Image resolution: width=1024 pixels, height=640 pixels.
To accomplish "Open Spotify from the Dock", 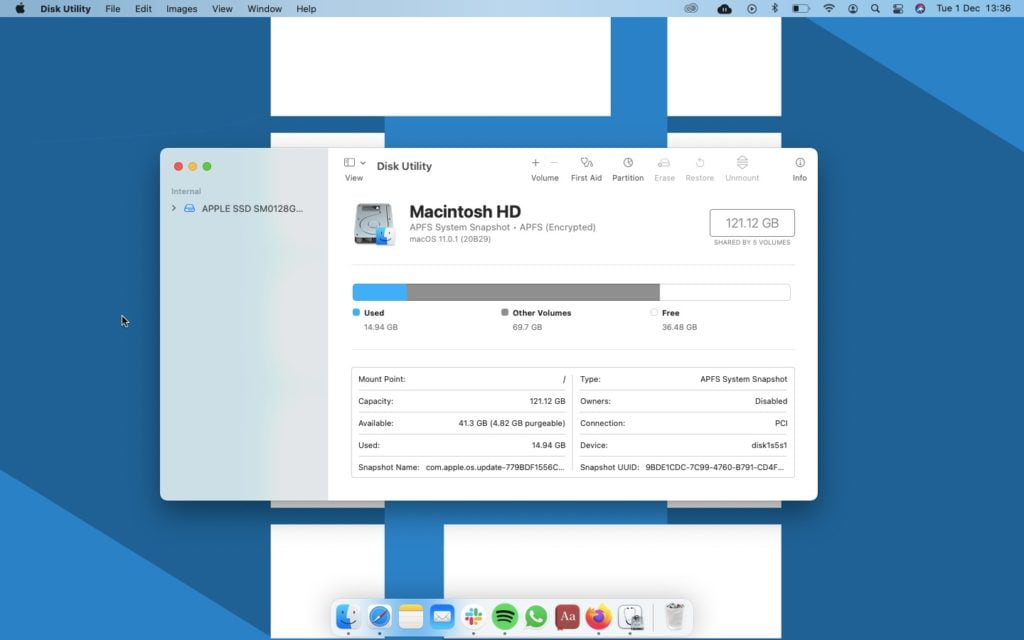I will click(505, 616).
